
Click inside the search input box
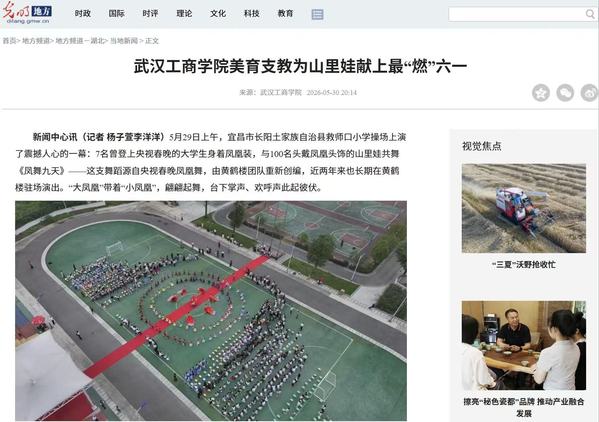[516, 14]
